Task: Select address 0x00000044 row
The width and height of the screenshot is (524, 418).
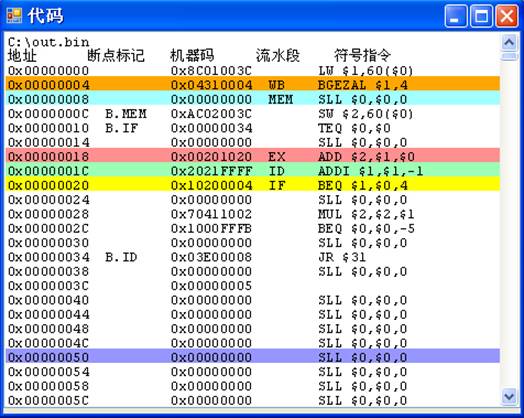Action: pos(253,314)
